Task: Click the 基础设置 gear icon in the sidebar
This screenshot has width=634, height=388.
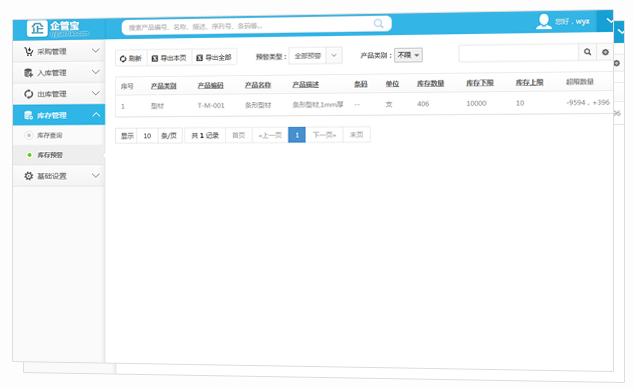Action: point(28,176)
